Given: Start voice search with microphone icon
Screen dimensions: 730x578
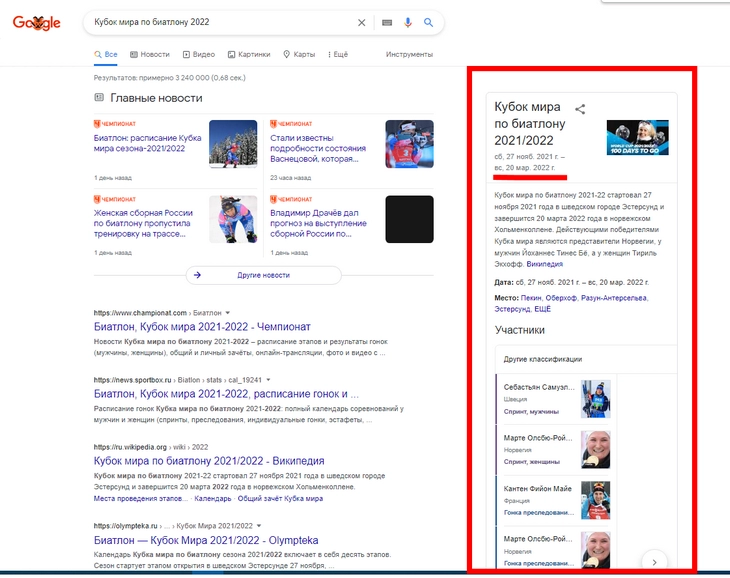Looking at the screenshot, I should pos(408,22).
